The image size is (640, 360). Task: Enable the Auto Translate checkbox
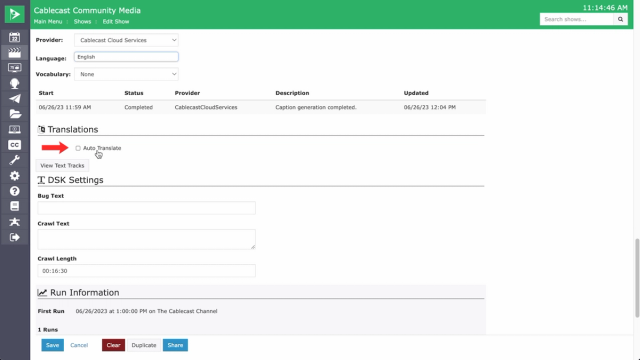[78, 148]
